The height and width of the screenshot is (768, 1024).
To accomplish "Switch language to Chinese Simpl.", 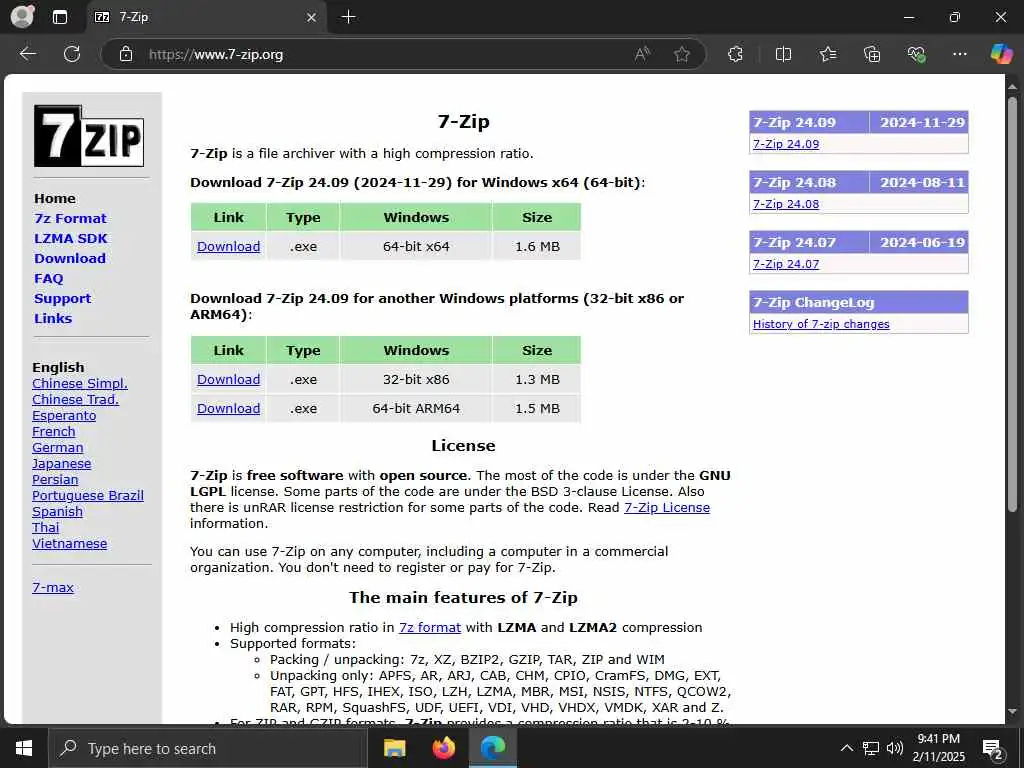I will [x=80, y=384].
